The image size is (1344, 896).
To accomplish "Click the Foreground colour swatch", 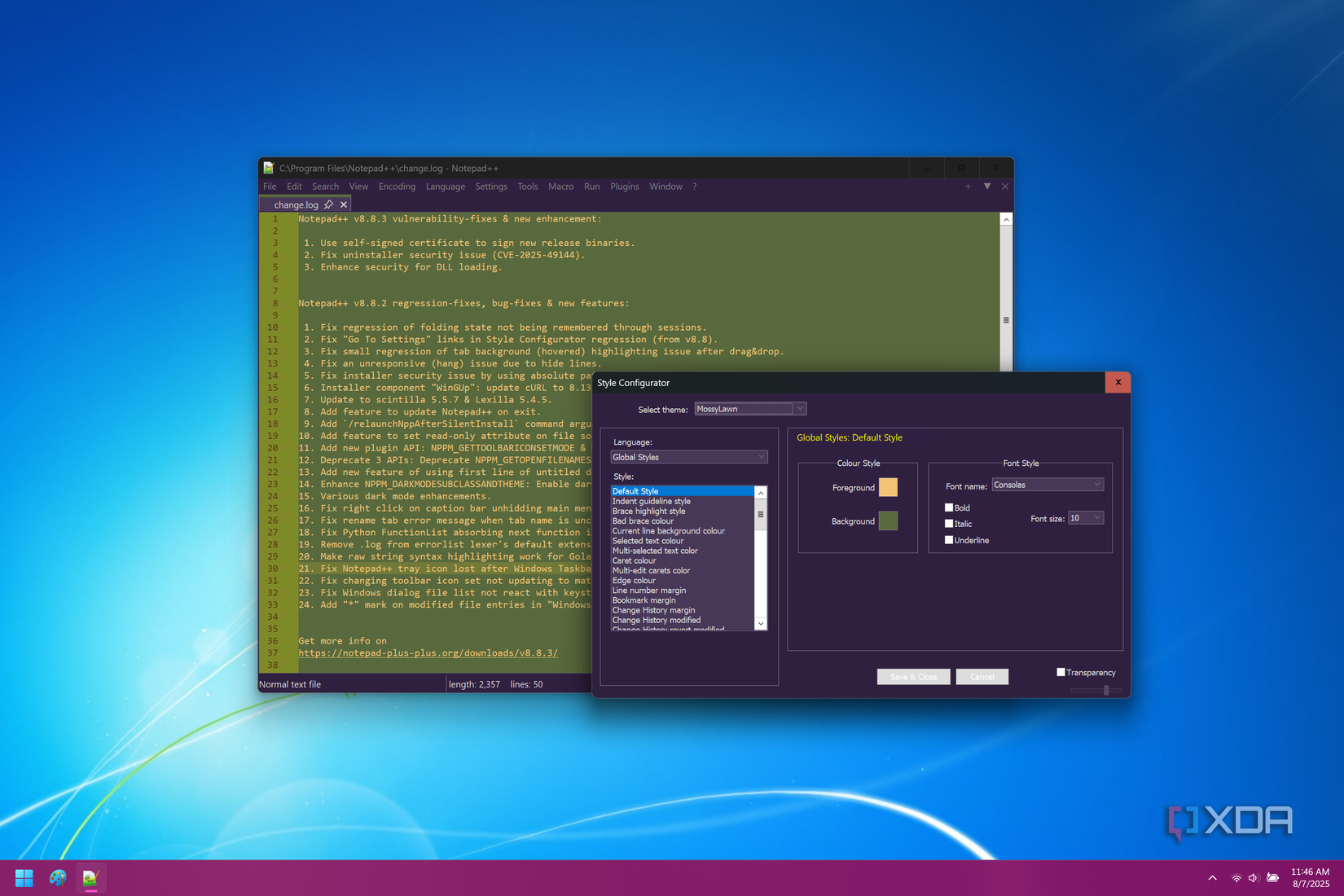I will tap(888, 486).
